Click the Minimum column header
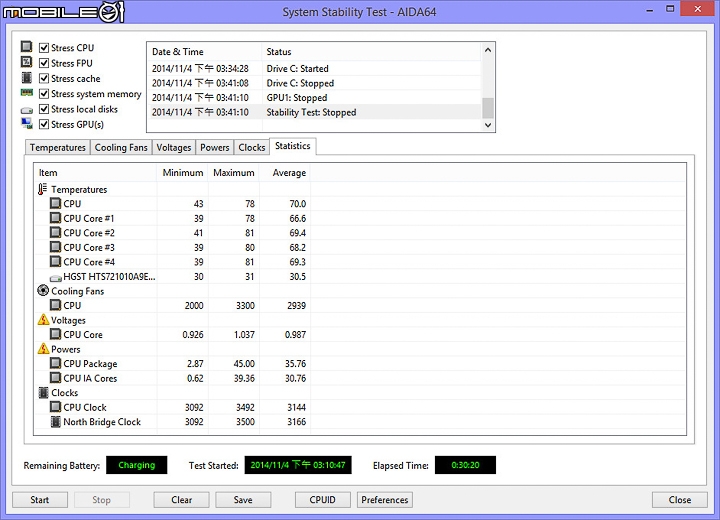The image size is (720, 520). [x=183, y=173]
